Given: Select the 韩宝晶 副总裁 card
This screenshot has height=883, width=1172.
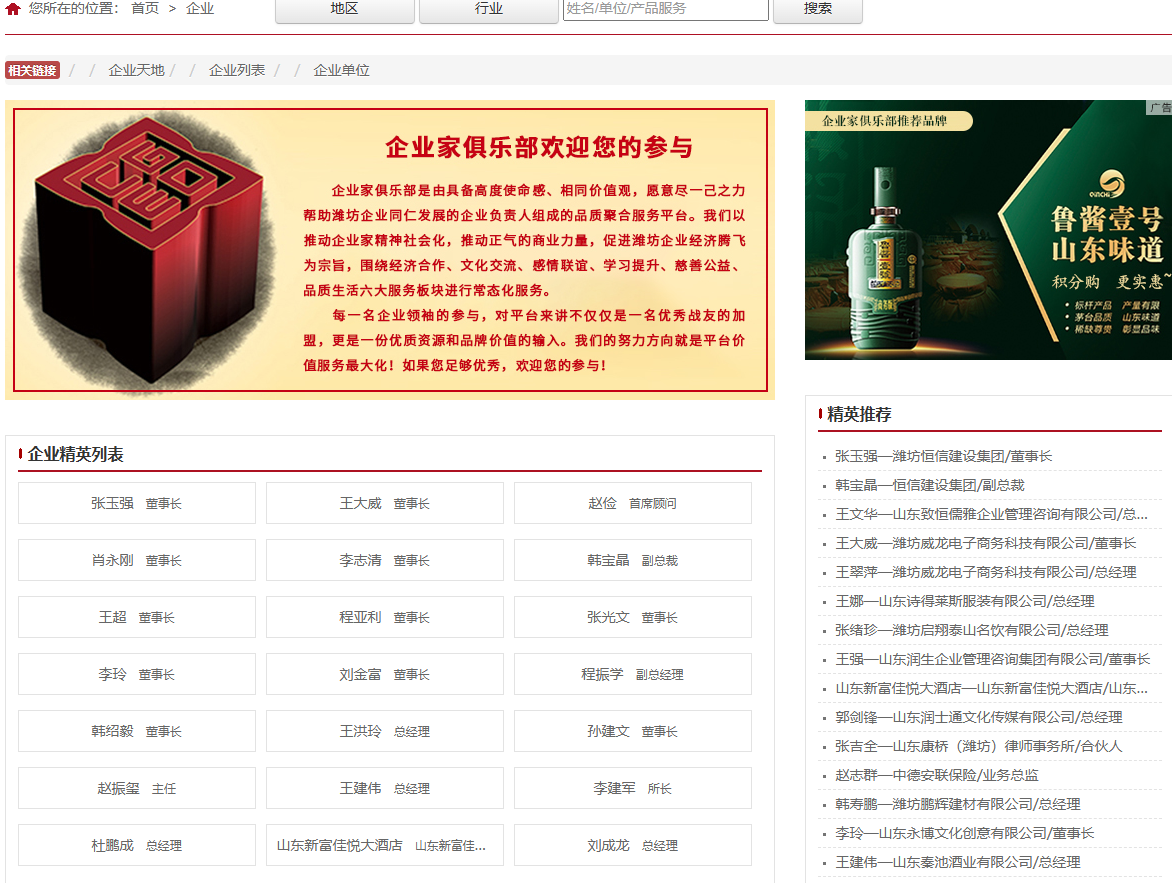Looking at the screenshot, I should pyautogui.click(x=632, y=560).
